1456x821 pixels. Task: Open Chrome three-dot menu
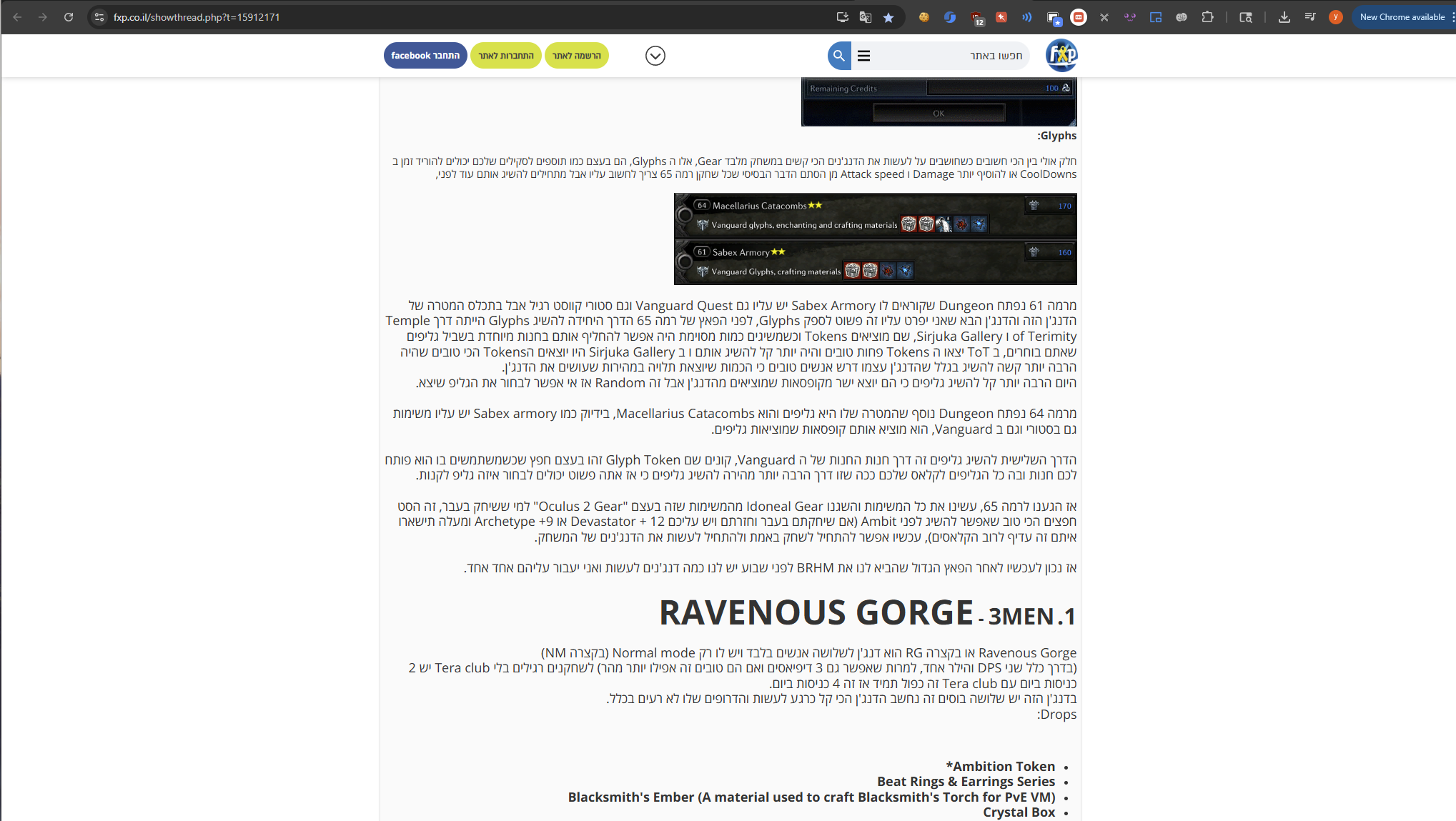[1452, 17]
